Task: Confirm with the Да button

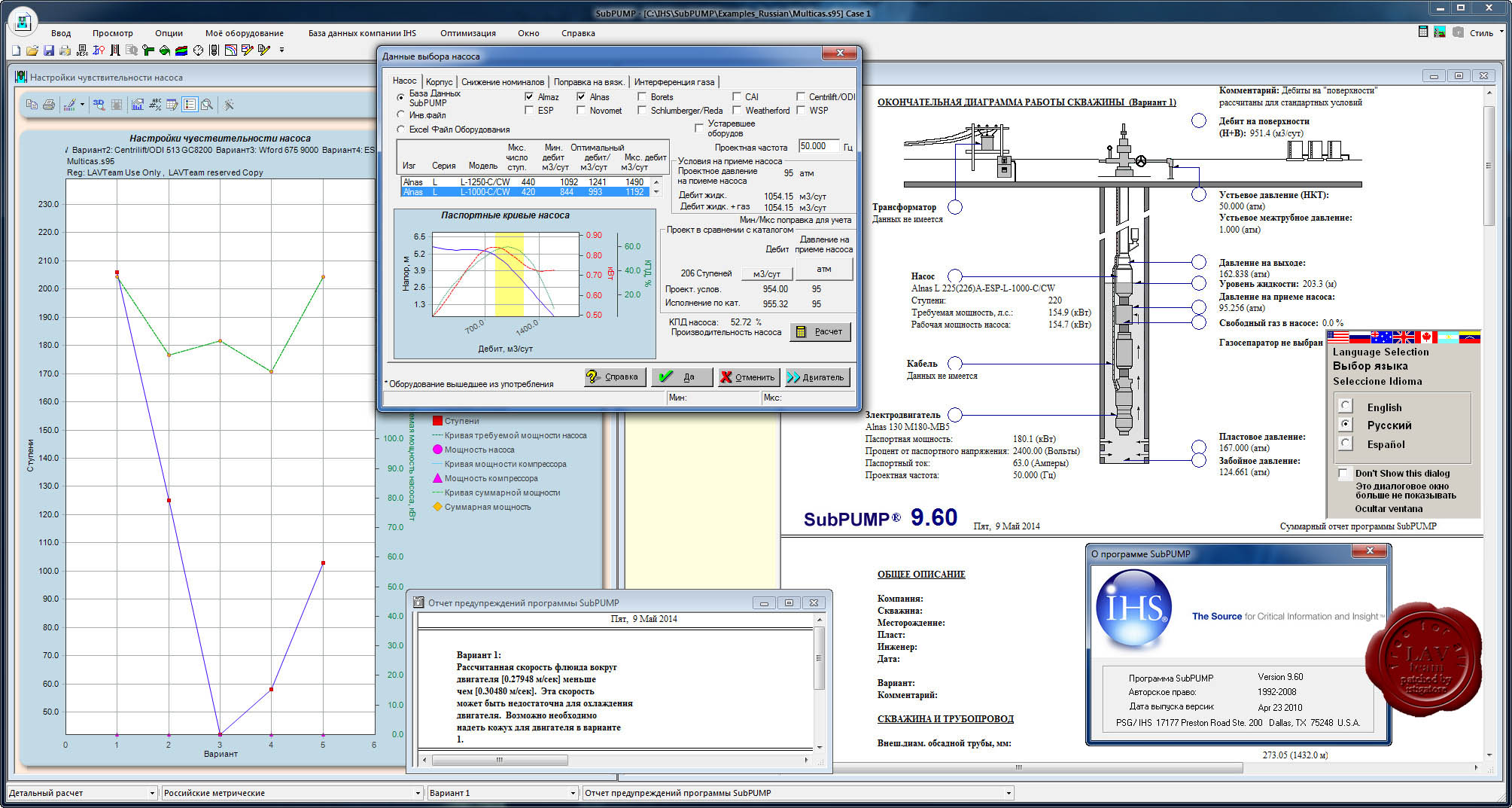Action: click(681, 377)
